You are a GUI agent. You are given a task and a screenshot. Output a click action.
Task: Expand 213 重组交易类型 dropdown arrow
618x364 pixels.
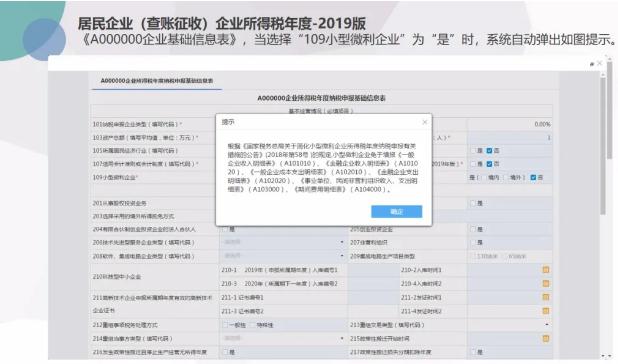547,325
